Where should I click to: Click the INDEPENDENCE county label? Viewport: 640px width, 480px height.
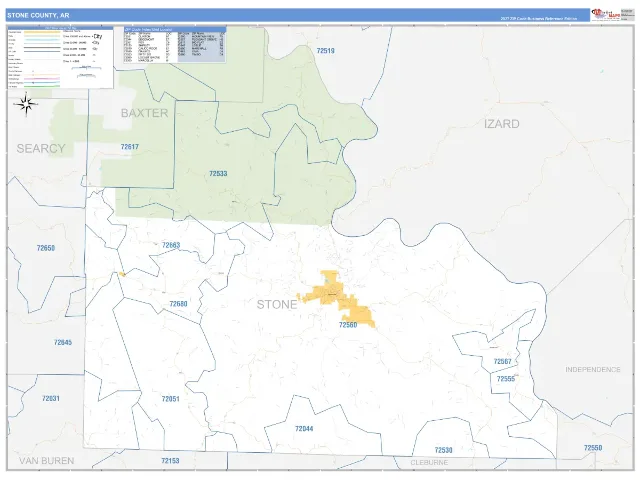593,369
